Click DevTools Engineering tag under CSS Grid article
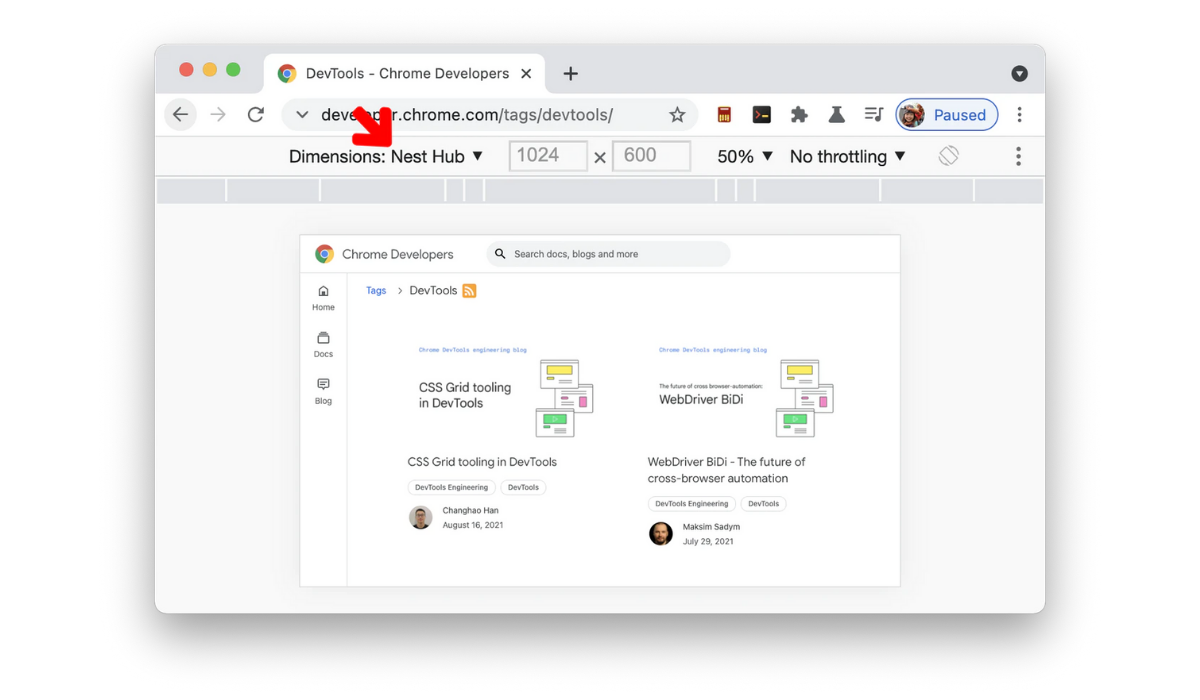The height and width of the screenshot is (700, 1200). tap(451, 487)
